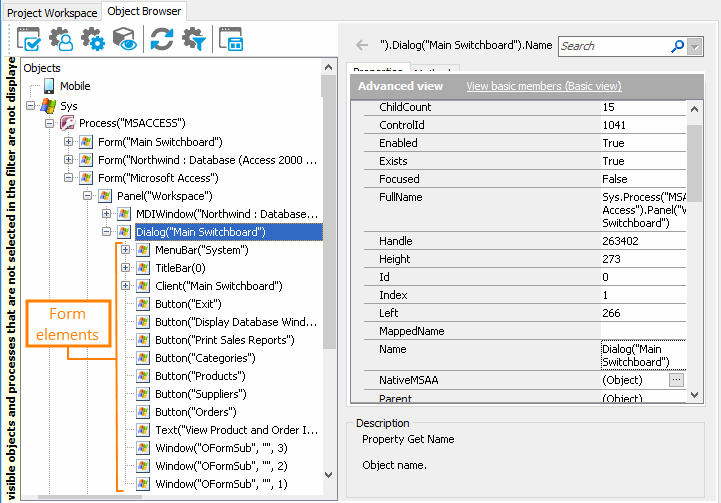Click the magnifier icon in Search box
Viewport: 721px width, 503px height.
(677, 46)
